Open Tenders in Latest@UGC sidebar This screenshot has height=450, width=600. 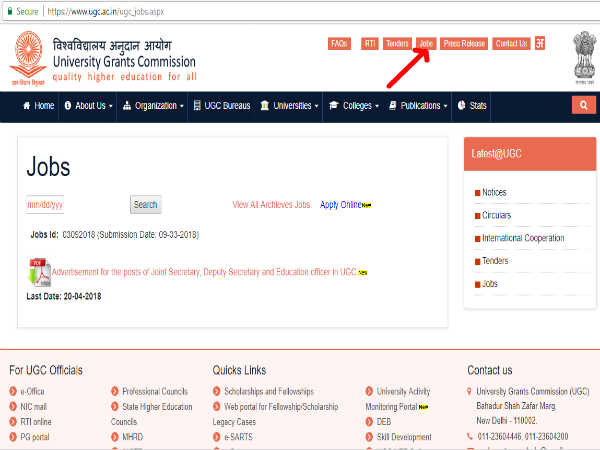point(495,261)
